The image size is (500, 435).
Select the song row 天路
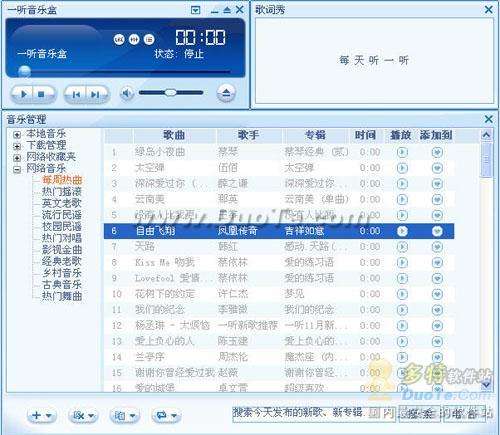(x=279, y=247)
